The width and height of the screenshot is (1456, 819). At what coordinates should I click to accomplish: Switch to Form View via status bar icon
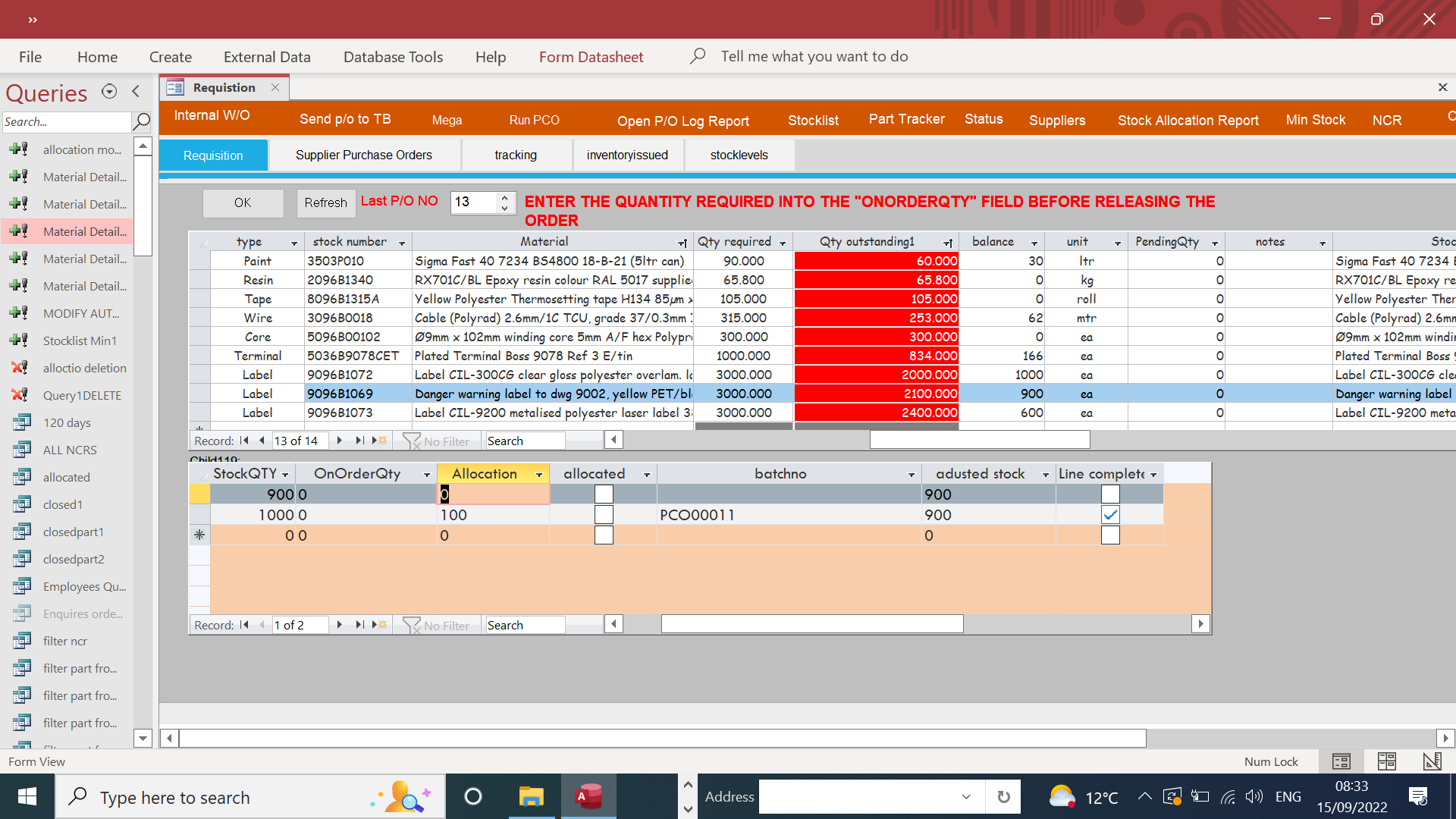1341,761
